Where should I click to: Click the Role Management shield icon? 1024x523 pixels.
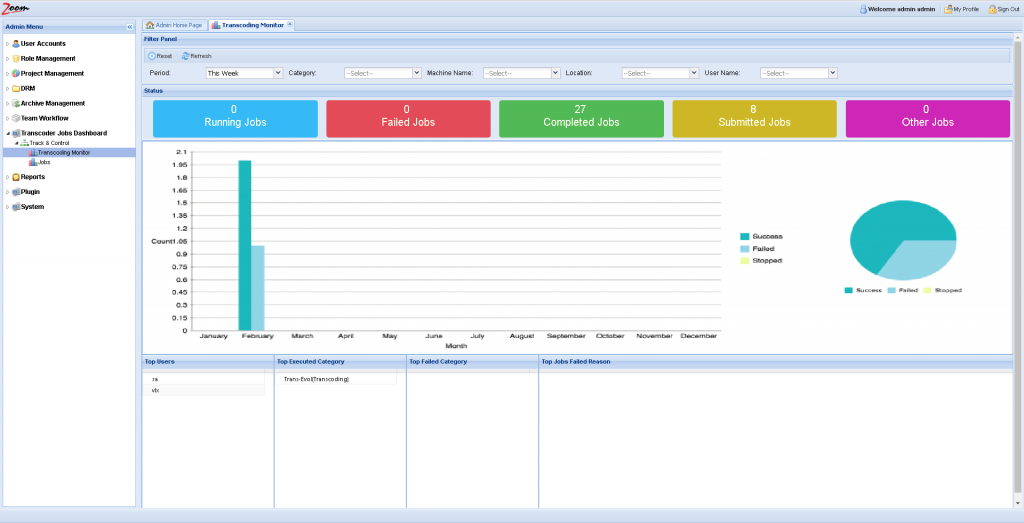point(16,59)
